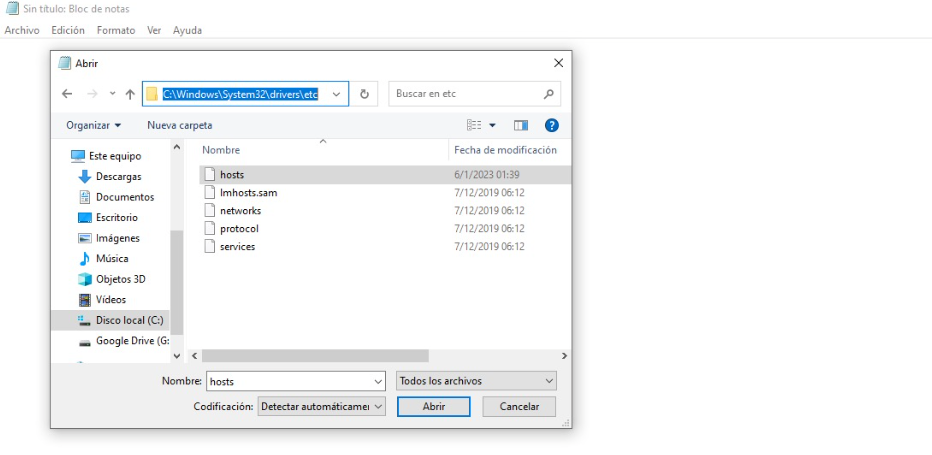Image resolution: width=932 pixels, height=455 pixels.
Task: Select the services file
Action: [237, 246]
